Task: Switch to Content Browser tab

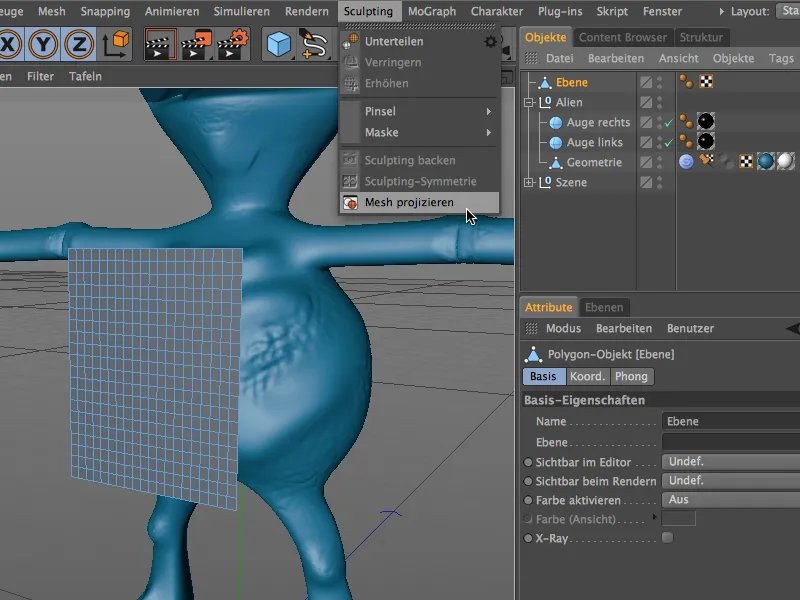Action: pos(622,37)
